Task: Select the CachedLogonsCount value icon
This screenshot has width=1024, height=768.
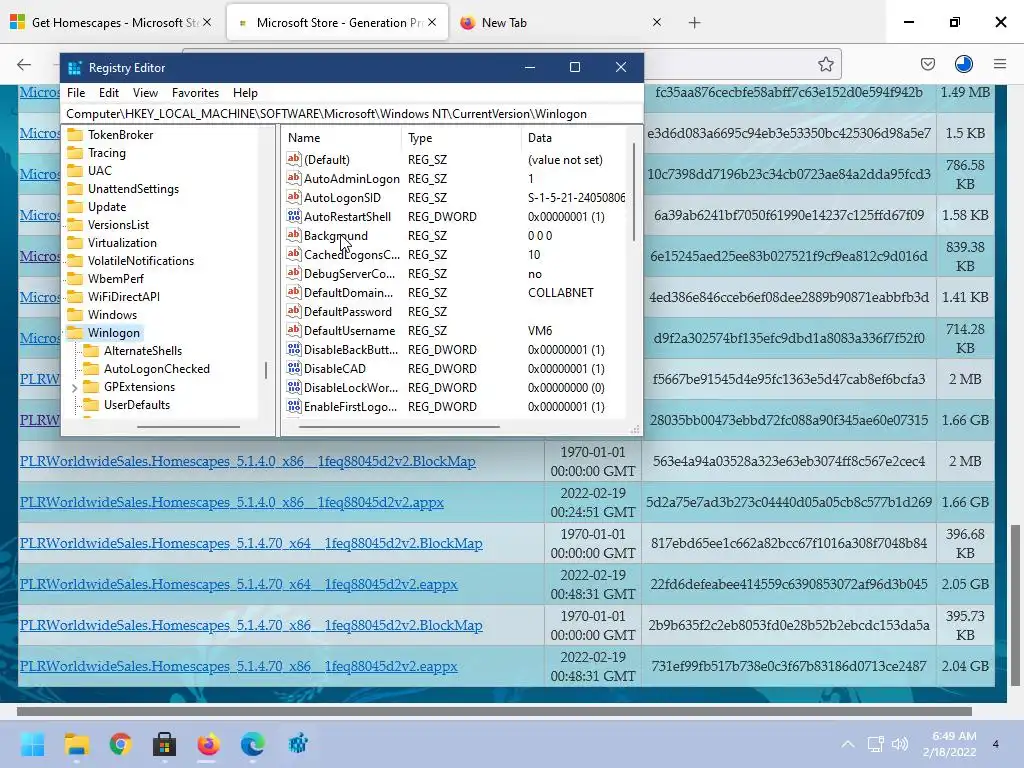Action: click(294, 254)
